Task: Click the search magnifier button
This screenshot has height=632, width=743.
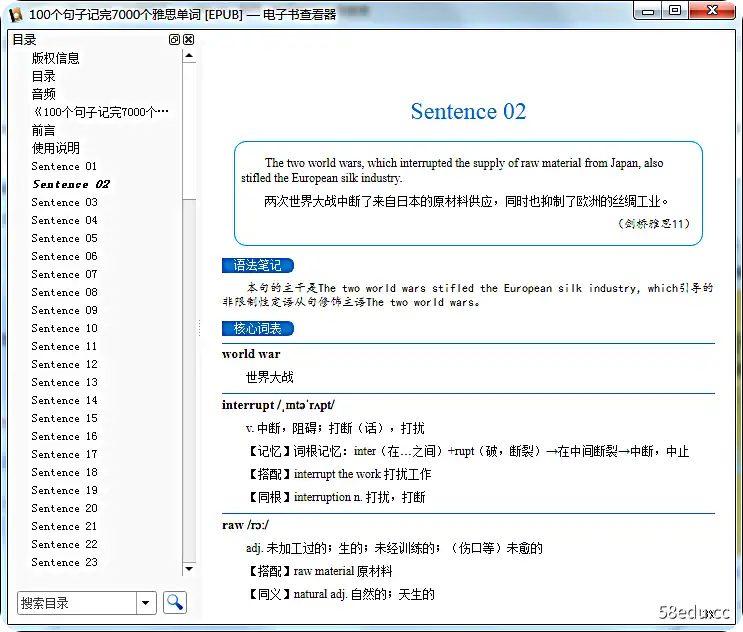Action: point(175,603)
